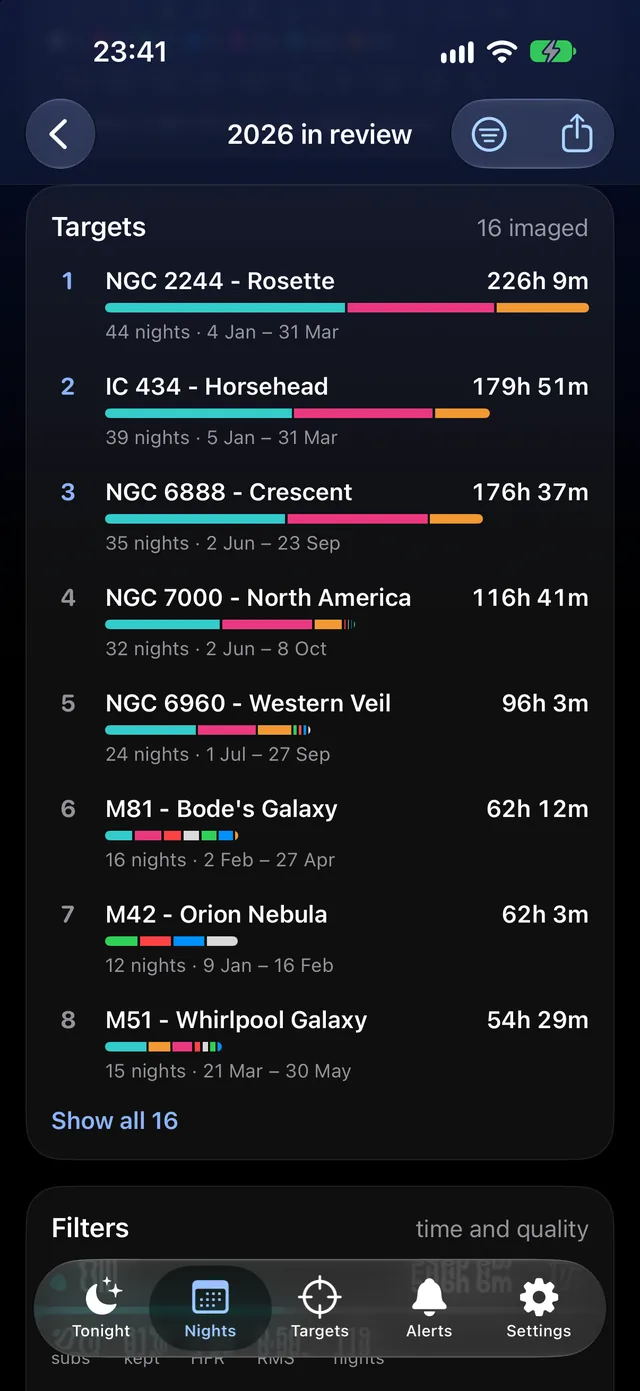Open the Targets crosshair tab
Viewport: 640px width, 1391px height.
pyautogui.click(x=320, y=1310)
